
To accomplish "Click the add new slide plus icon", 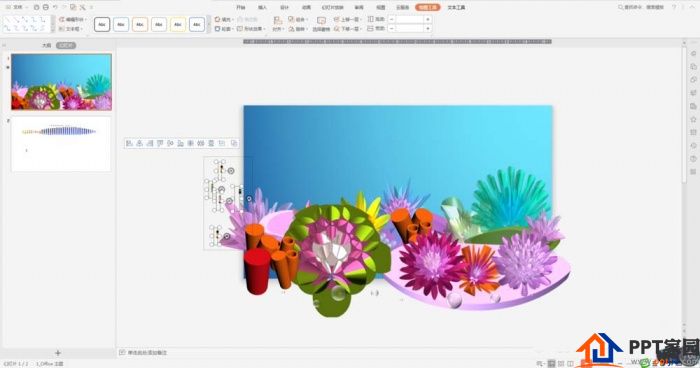I will [x=58, y=353].
